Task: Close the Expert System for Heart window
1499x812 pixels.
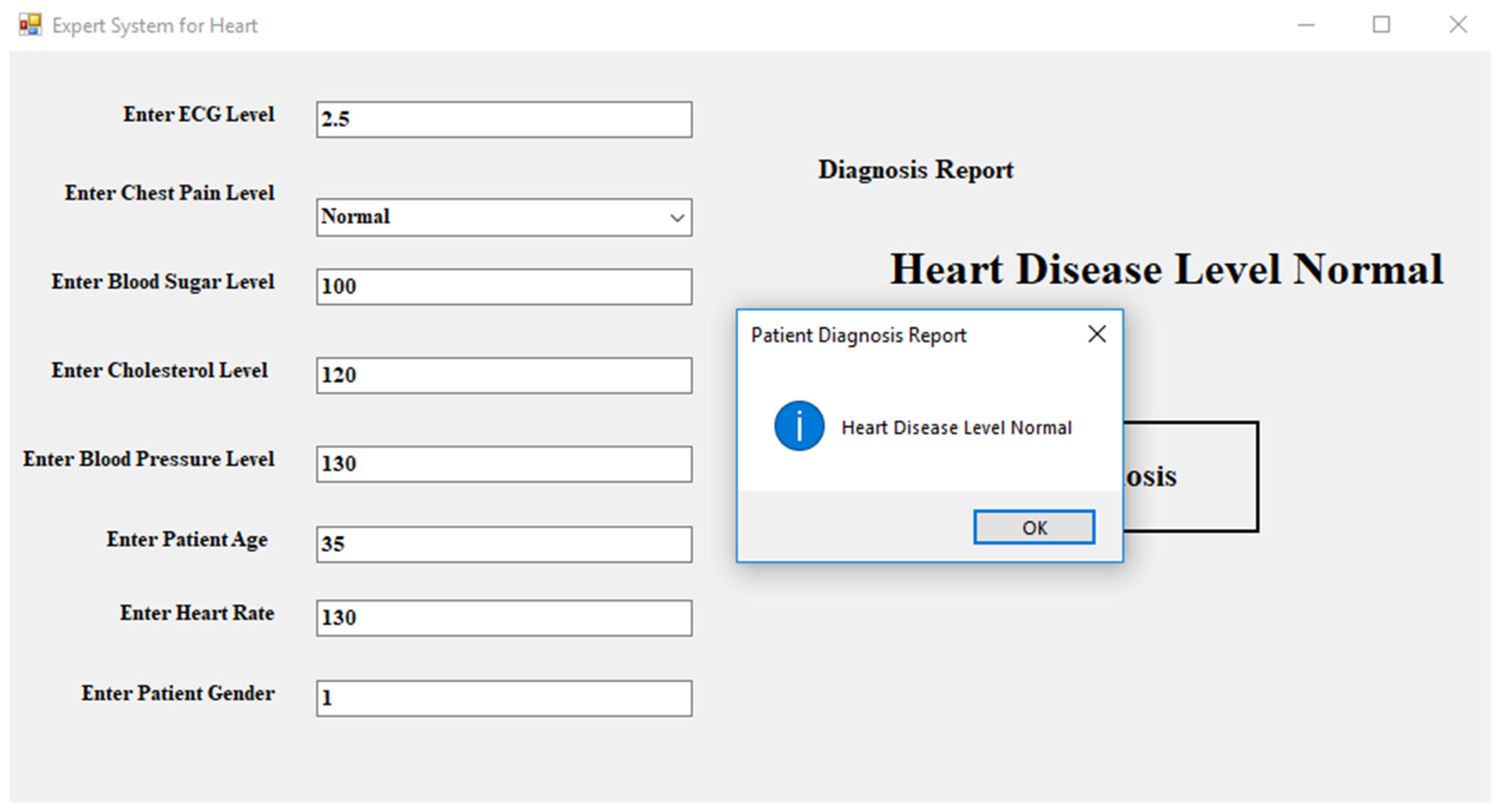Action: pyautogui.click(x=1458, y=25)
